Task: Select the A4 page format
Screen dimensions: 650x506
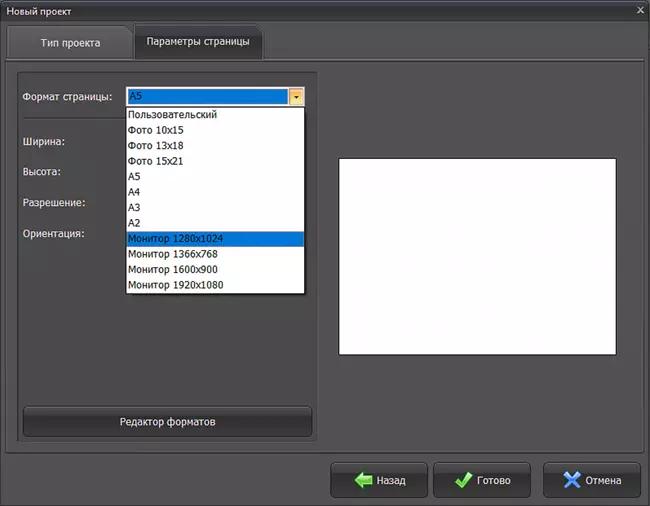Action: pyautogui.click(x=215, y=192)
